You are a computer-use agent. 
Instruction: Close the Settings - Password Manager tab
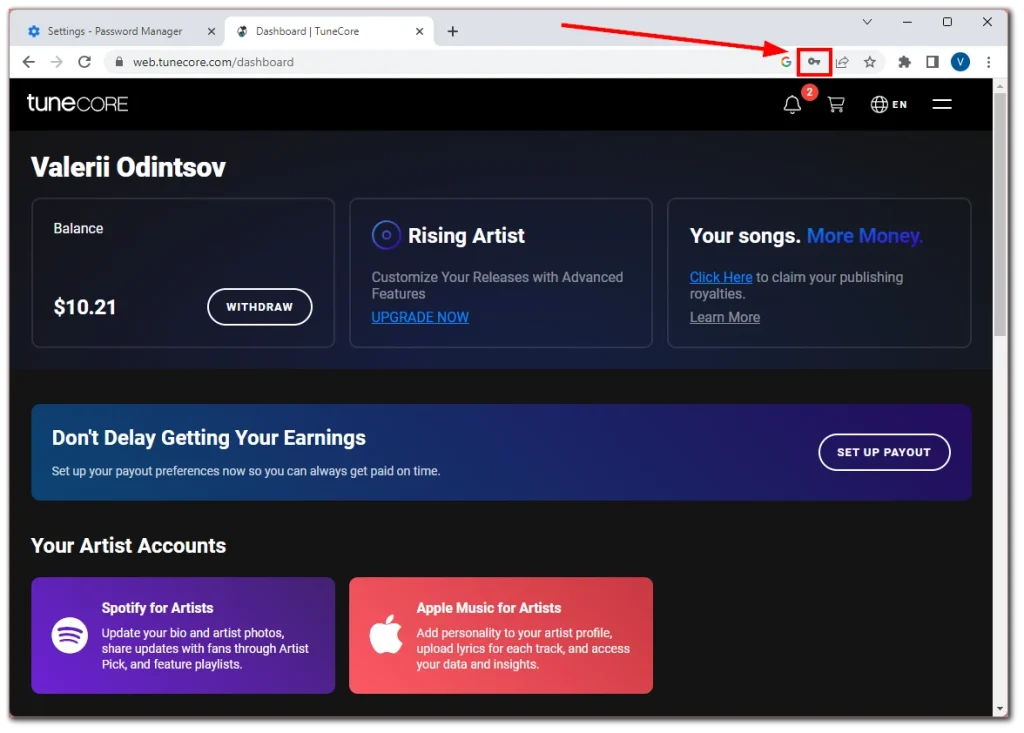(211, 31)
